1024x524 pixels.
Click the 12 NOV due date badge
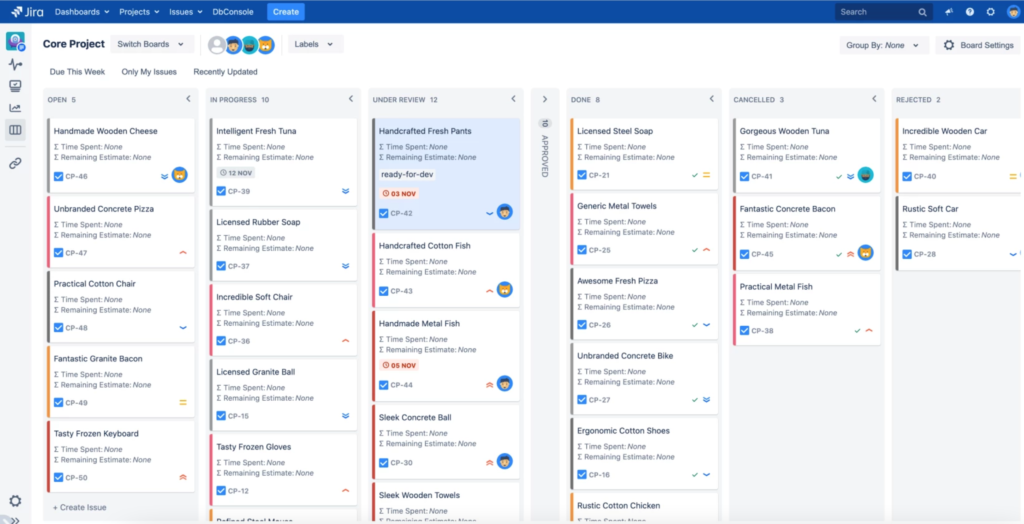tap(236, 173)
